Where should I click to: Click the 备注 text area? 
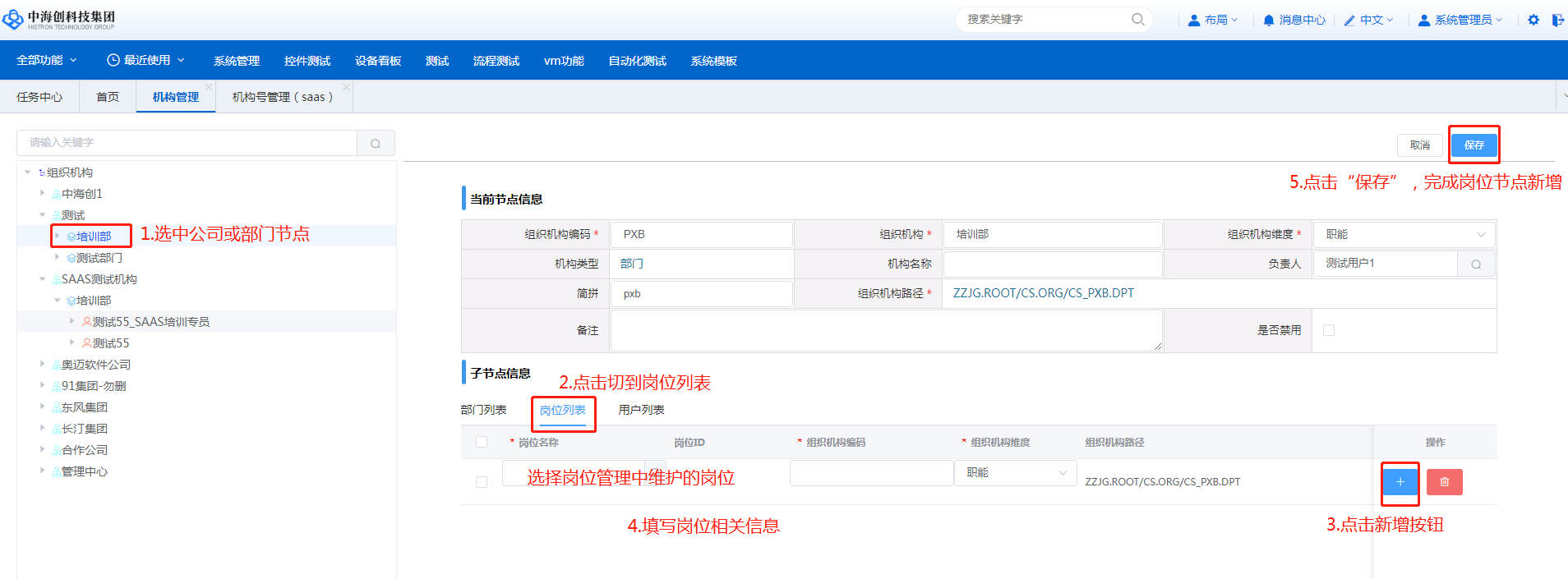(x=886, y=330)
